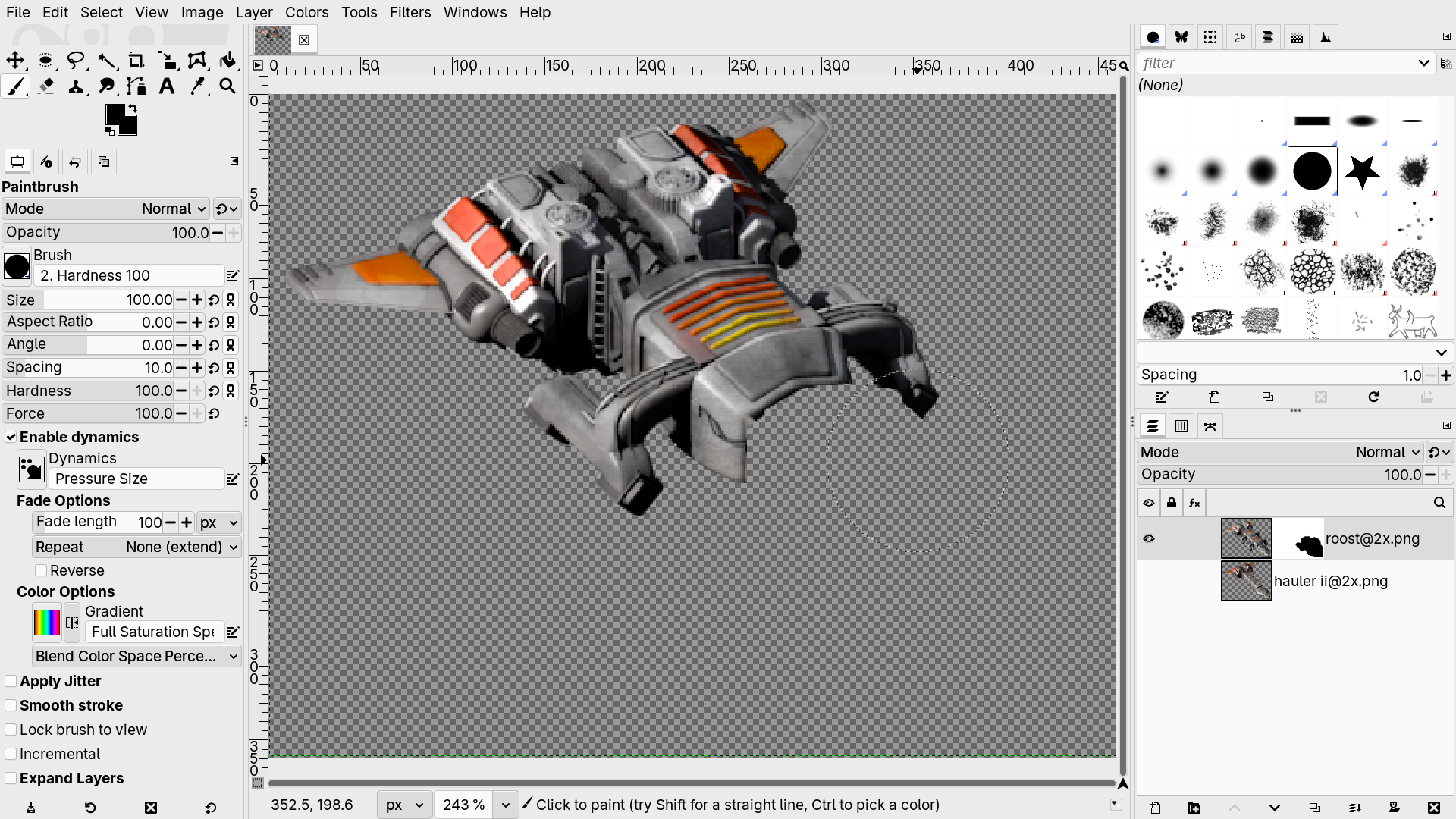Select the Free Select lasso tool

76,61
